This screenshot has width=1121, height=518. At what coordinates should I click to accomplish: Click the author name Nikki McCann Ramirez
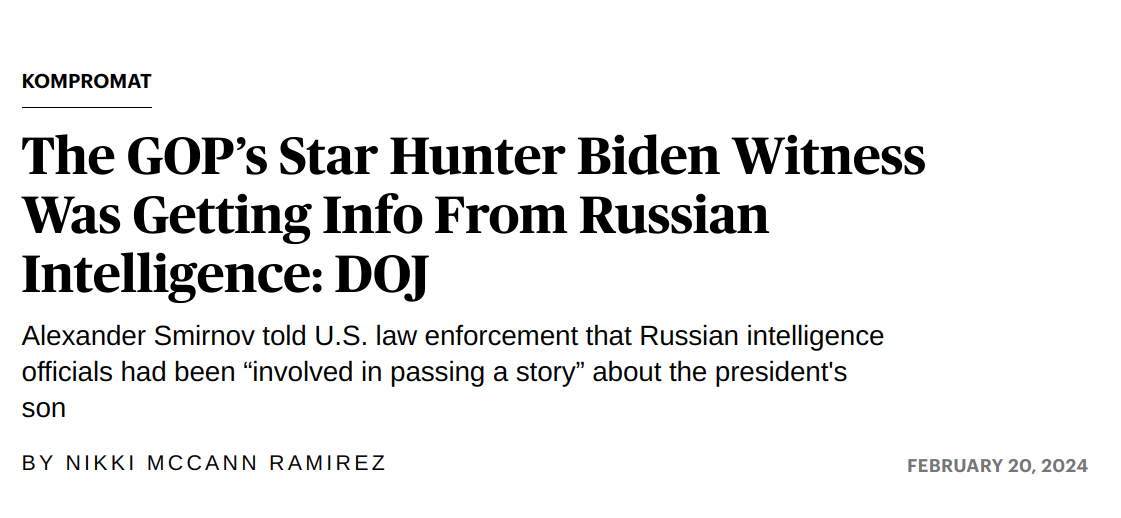tap(226, 463)
